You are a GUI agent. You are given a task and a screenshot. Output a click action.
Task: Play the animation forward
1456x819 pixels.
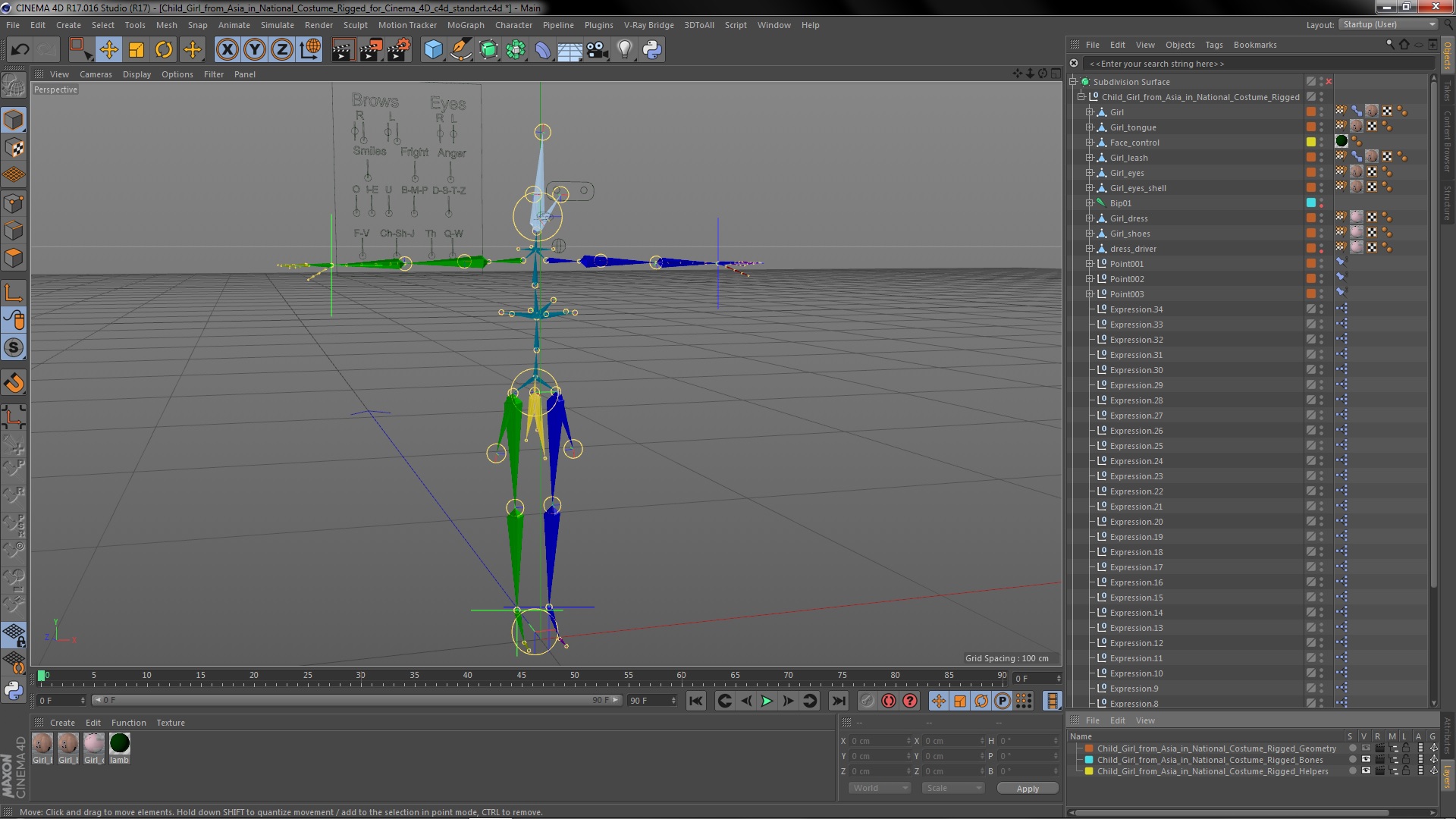[767, 701]
